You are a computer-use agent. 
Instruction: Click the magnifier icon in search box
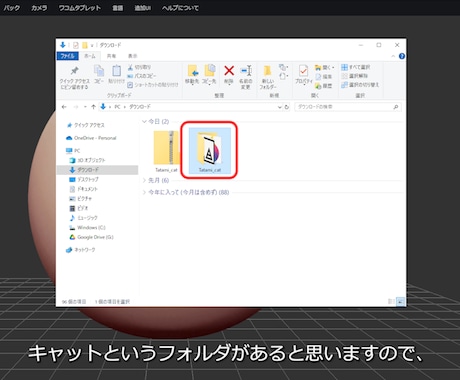point(396,107)
